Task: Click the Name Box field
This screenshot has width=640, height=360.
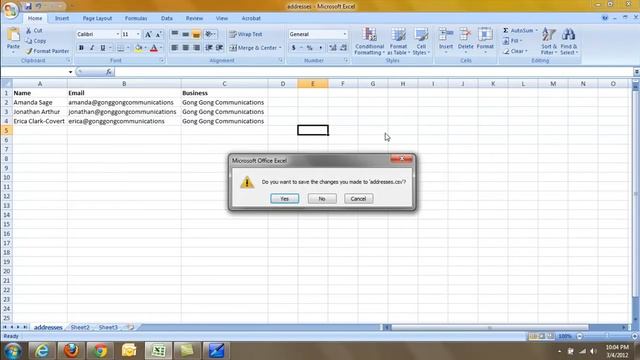Action: point(34,72)
